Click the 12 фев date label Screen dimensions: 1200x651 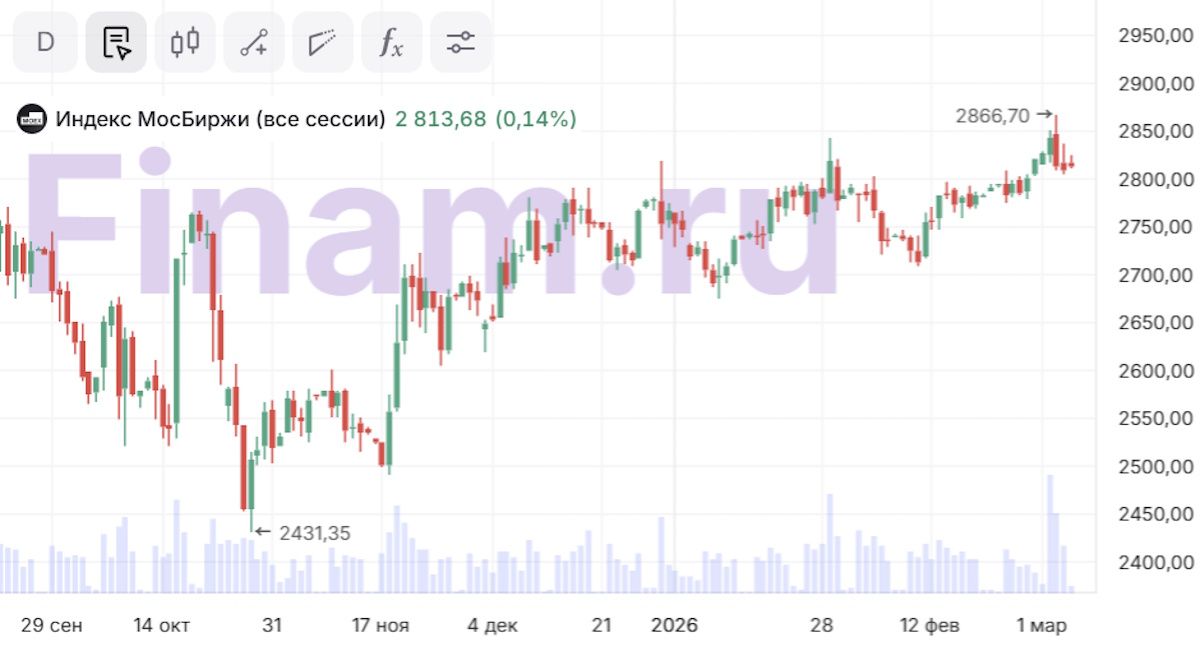[929, 626]
